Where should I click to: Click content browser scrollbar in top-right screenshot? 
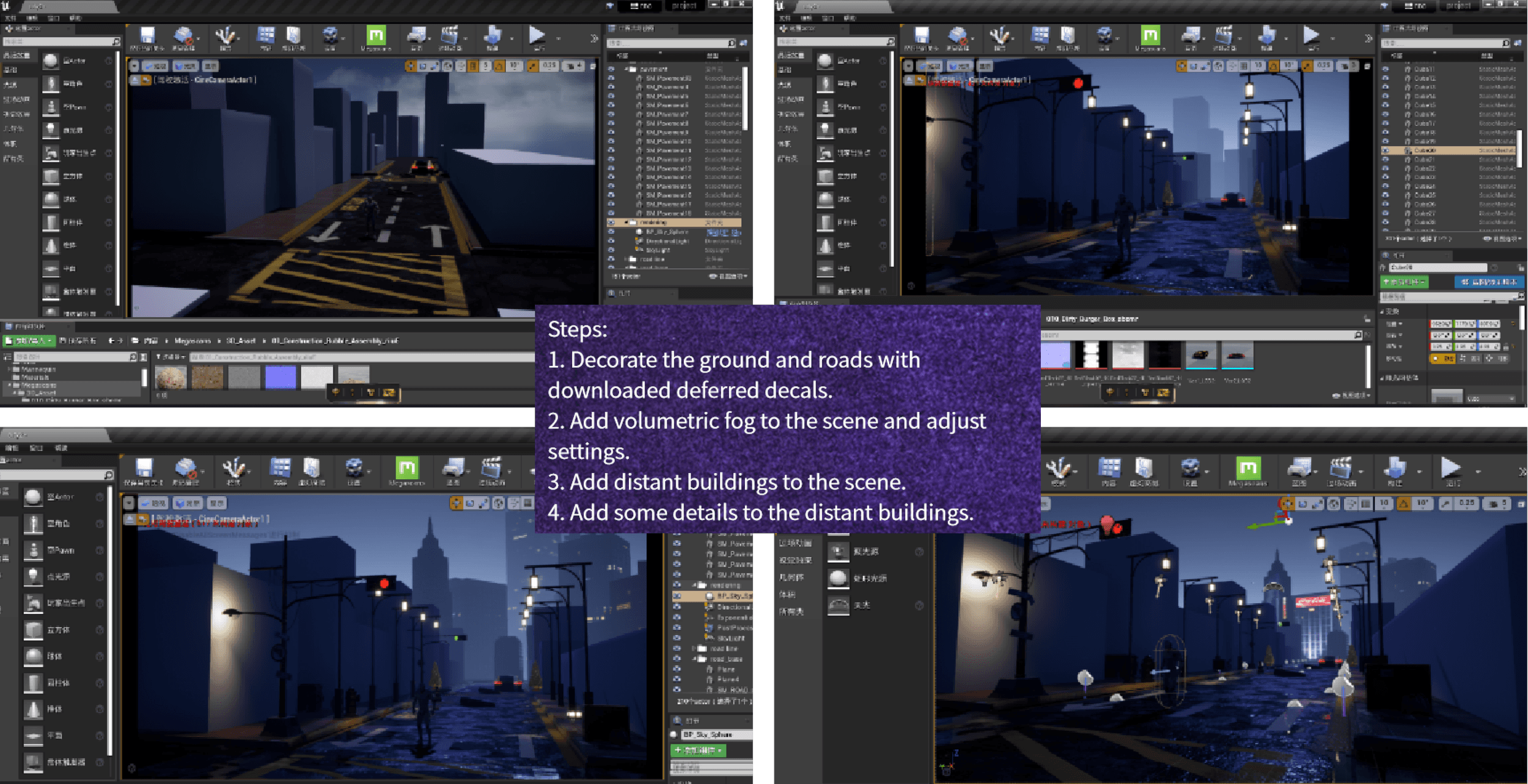point(1367,367)
